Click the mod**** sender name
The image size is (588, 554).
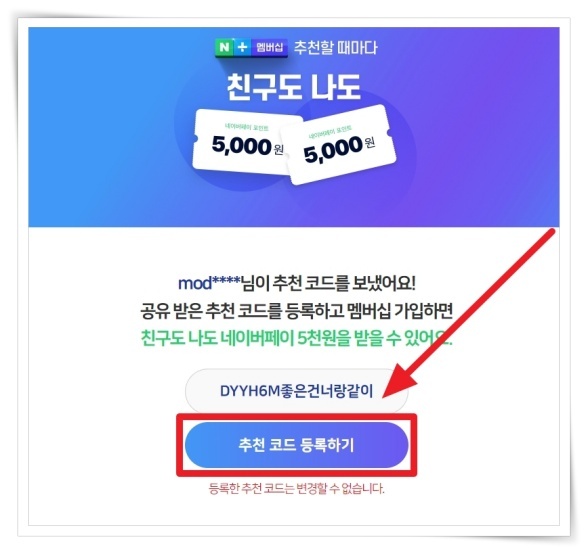[209, 283]
